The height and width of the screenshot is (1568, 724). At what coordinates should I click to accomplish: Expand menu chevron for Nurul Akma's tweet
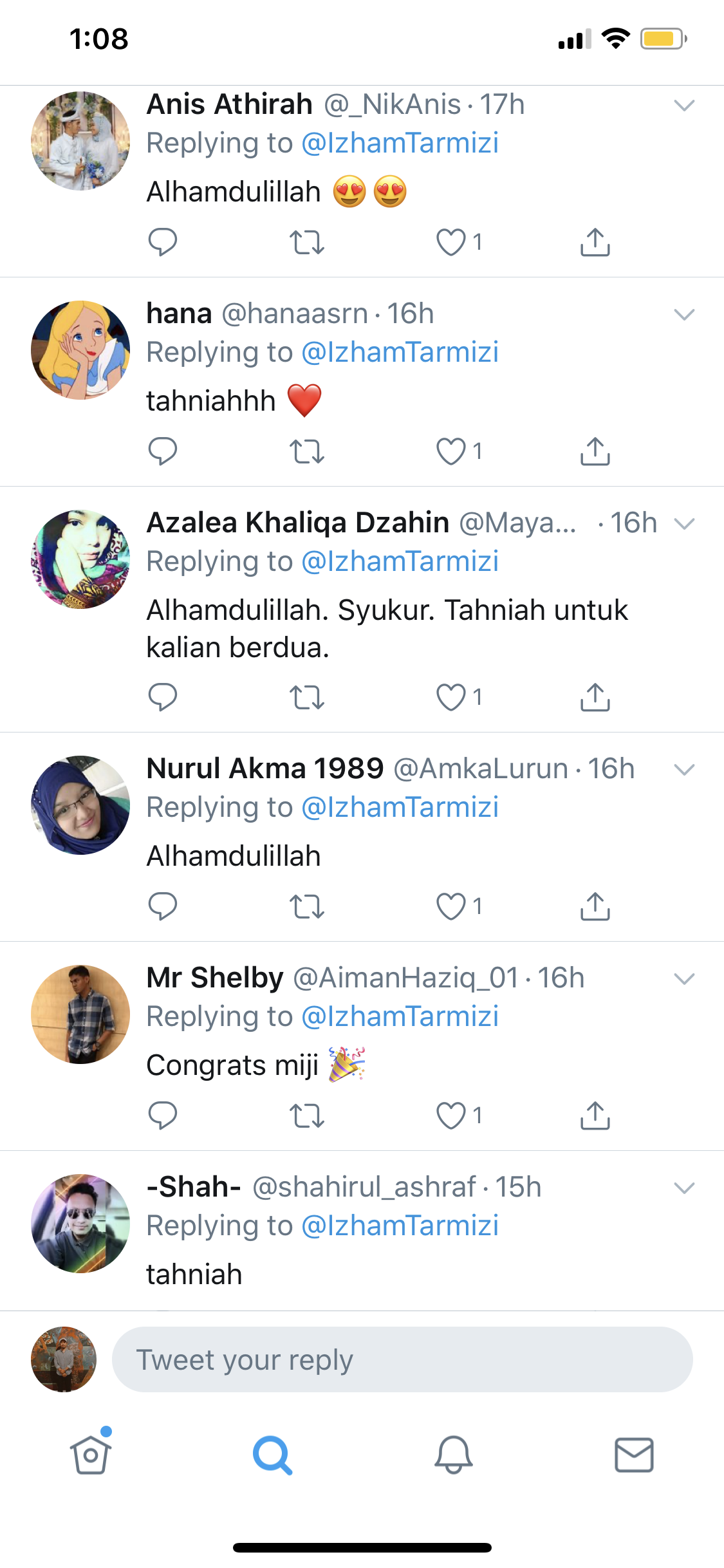pyautogui.click(x=683, y=769)
